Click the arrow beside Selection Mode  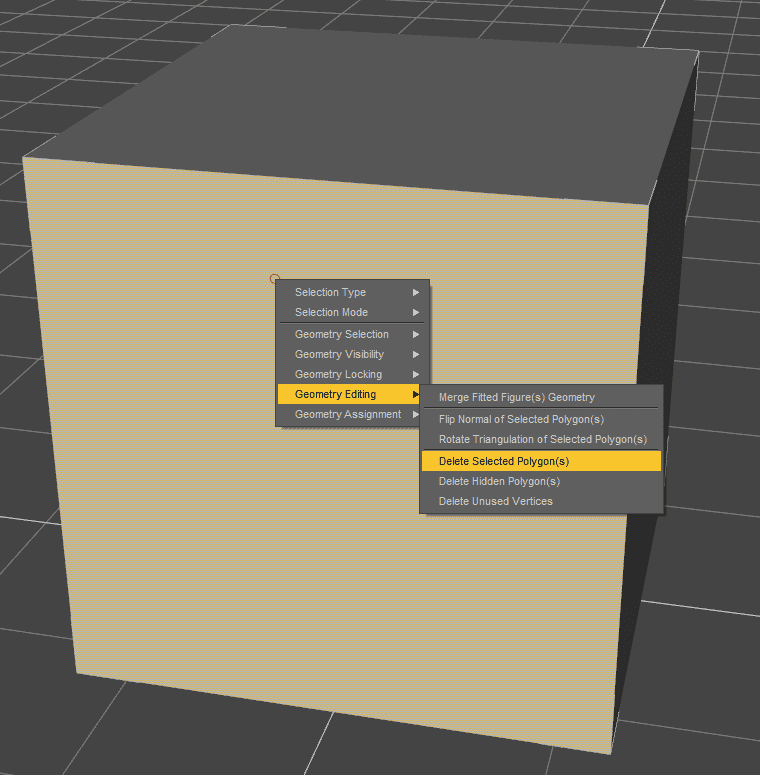[416, 312]
